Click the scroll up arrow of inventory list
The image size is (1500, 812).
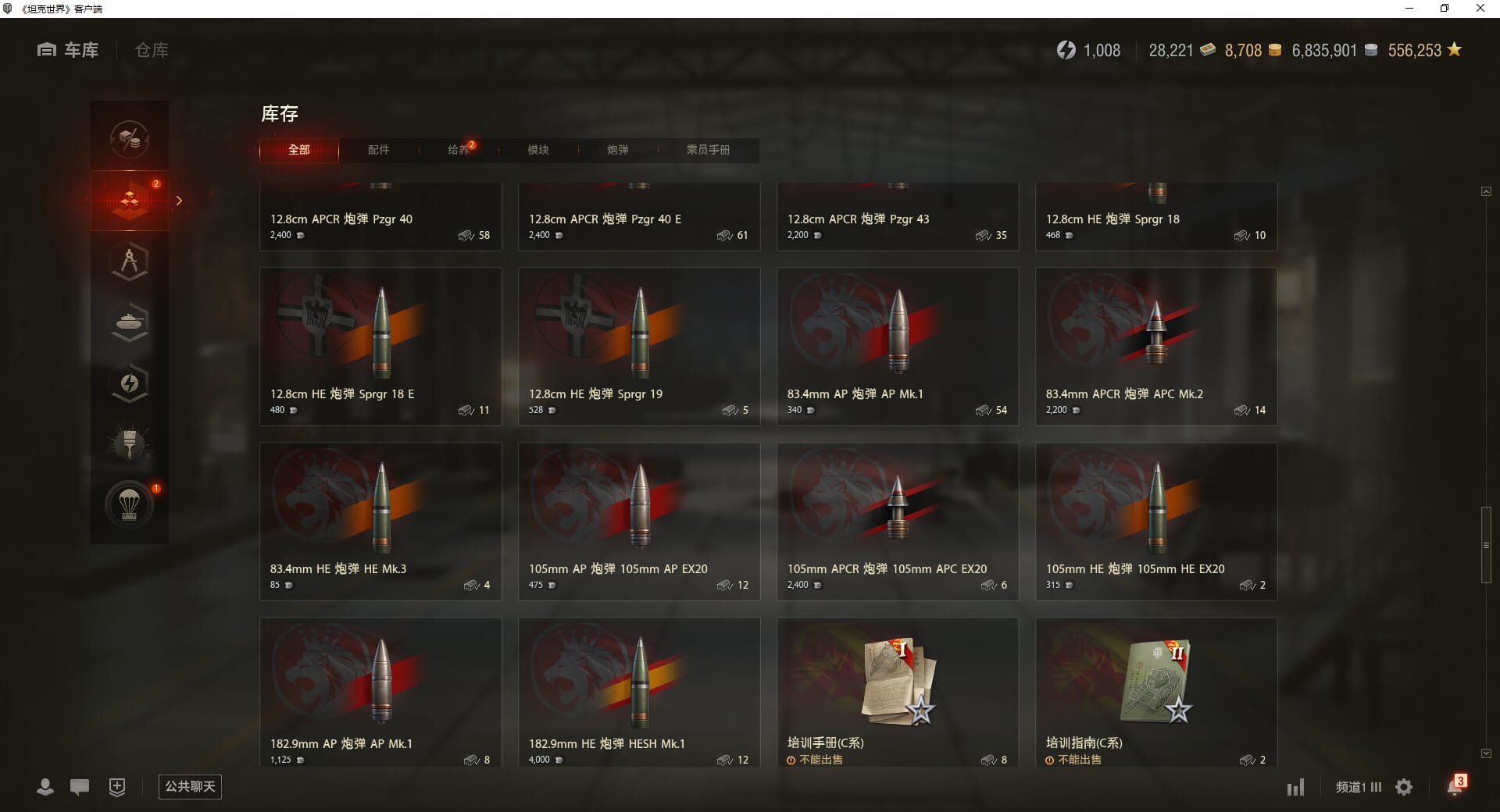point(1486,191)
